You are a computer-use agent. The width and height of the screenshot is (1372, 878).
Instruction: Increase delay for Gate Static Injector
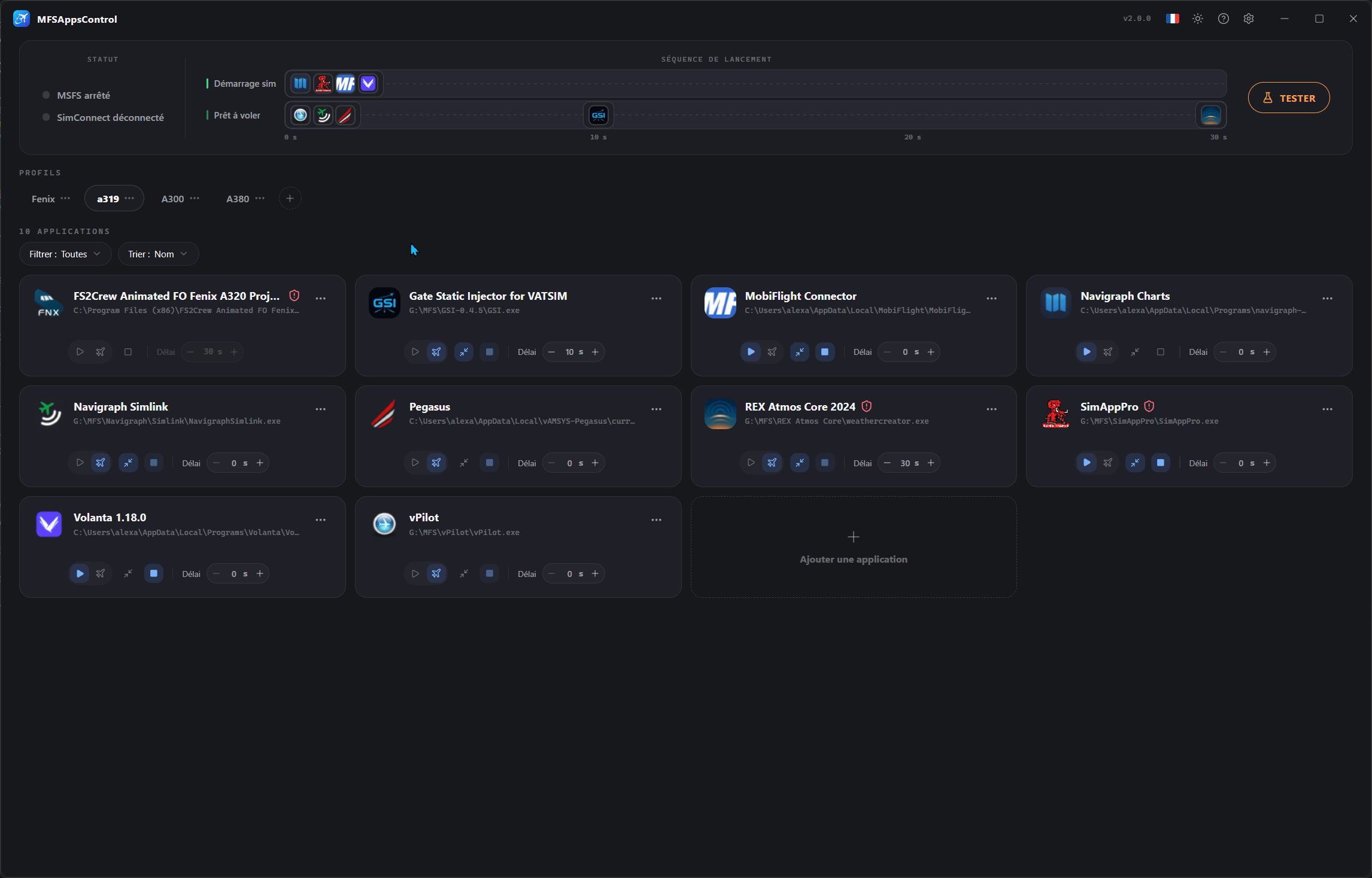point(595,352)
